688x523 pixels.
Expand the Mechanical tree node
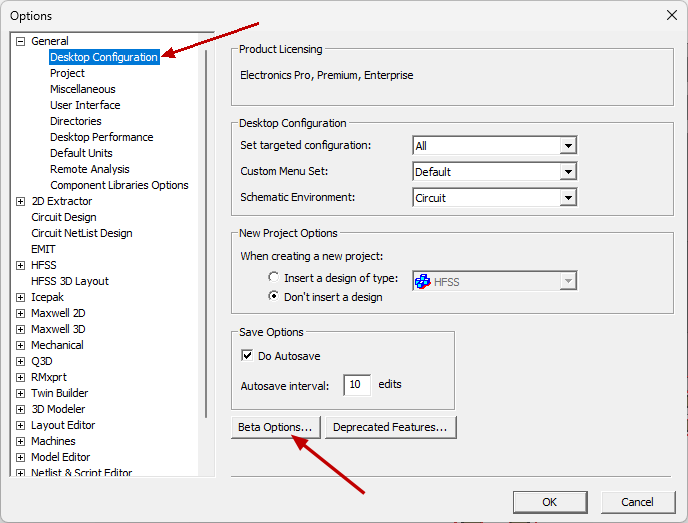pos(20,345)
